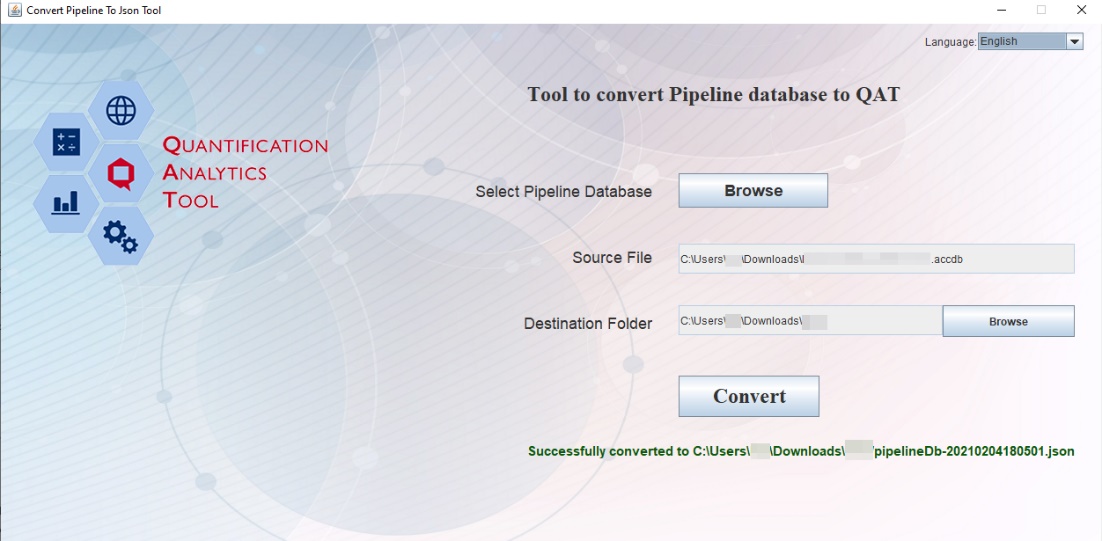Click the Language label
This screenshot has width=1102, height=541.
(950, 42)
